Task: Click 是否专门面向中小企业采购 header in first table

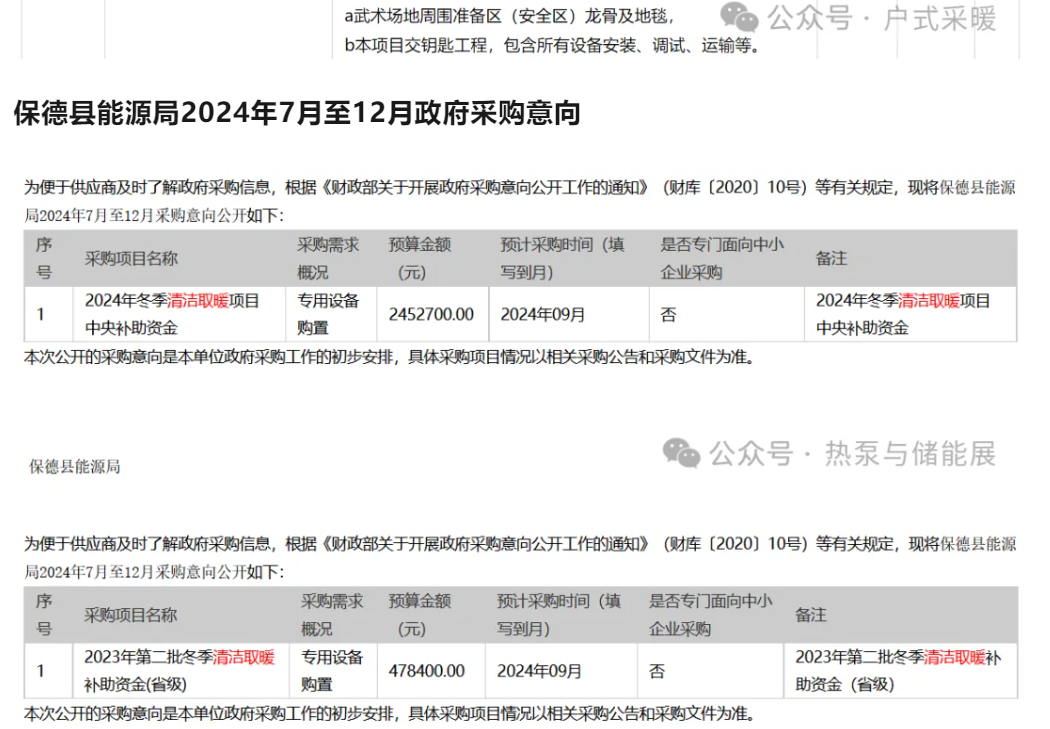Action: click(722, 258)
